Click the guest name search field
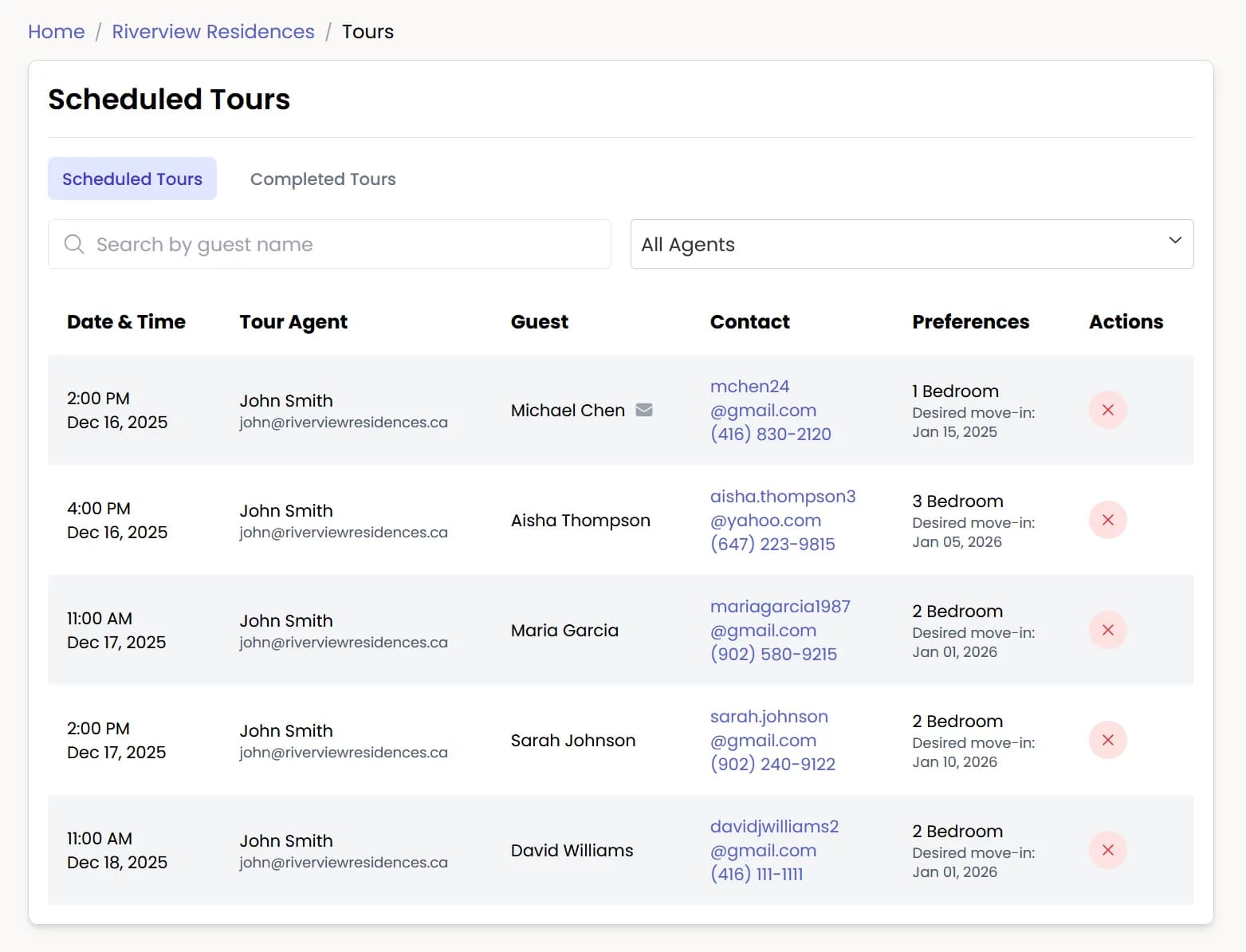The height and width of the screenshot is (952, 1246). coord(329,244)
